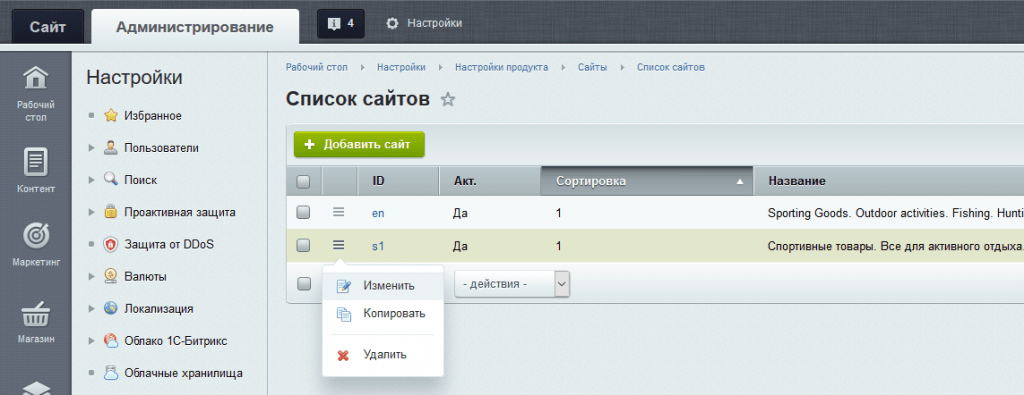The width and height of the screenshot is (1024, 395).
Task: Click the Валюты icon
Action: (111, 276)
